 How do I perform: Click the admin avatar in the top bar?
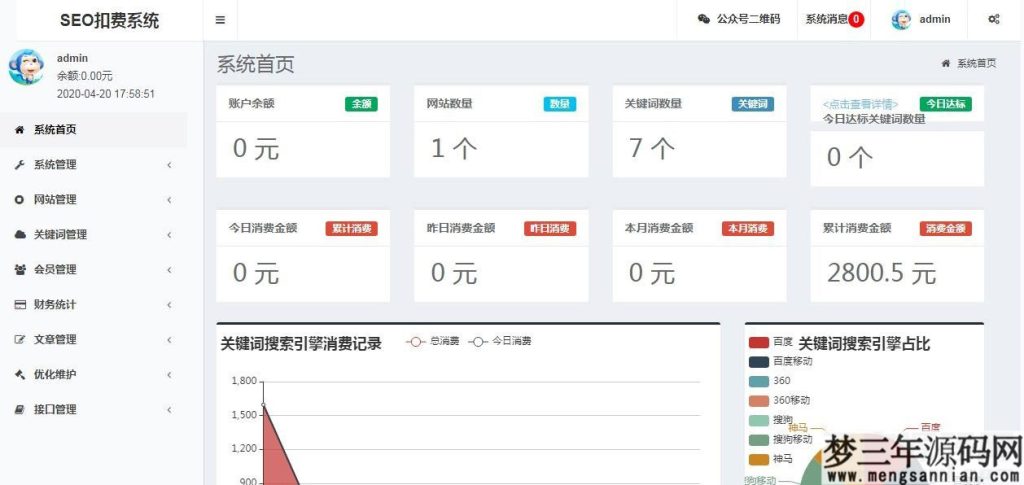pyautogui.click(x=901, y=20)
